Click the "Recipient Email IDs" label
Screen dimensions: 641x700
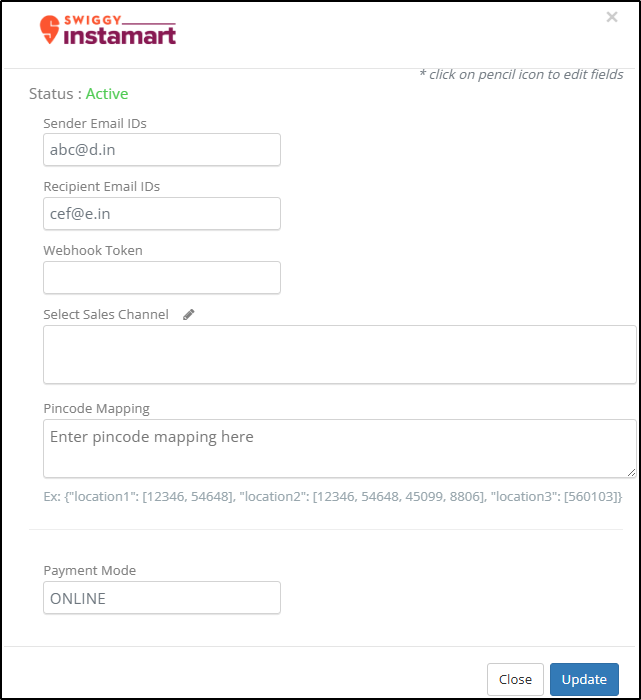click(x=101, y=187)
